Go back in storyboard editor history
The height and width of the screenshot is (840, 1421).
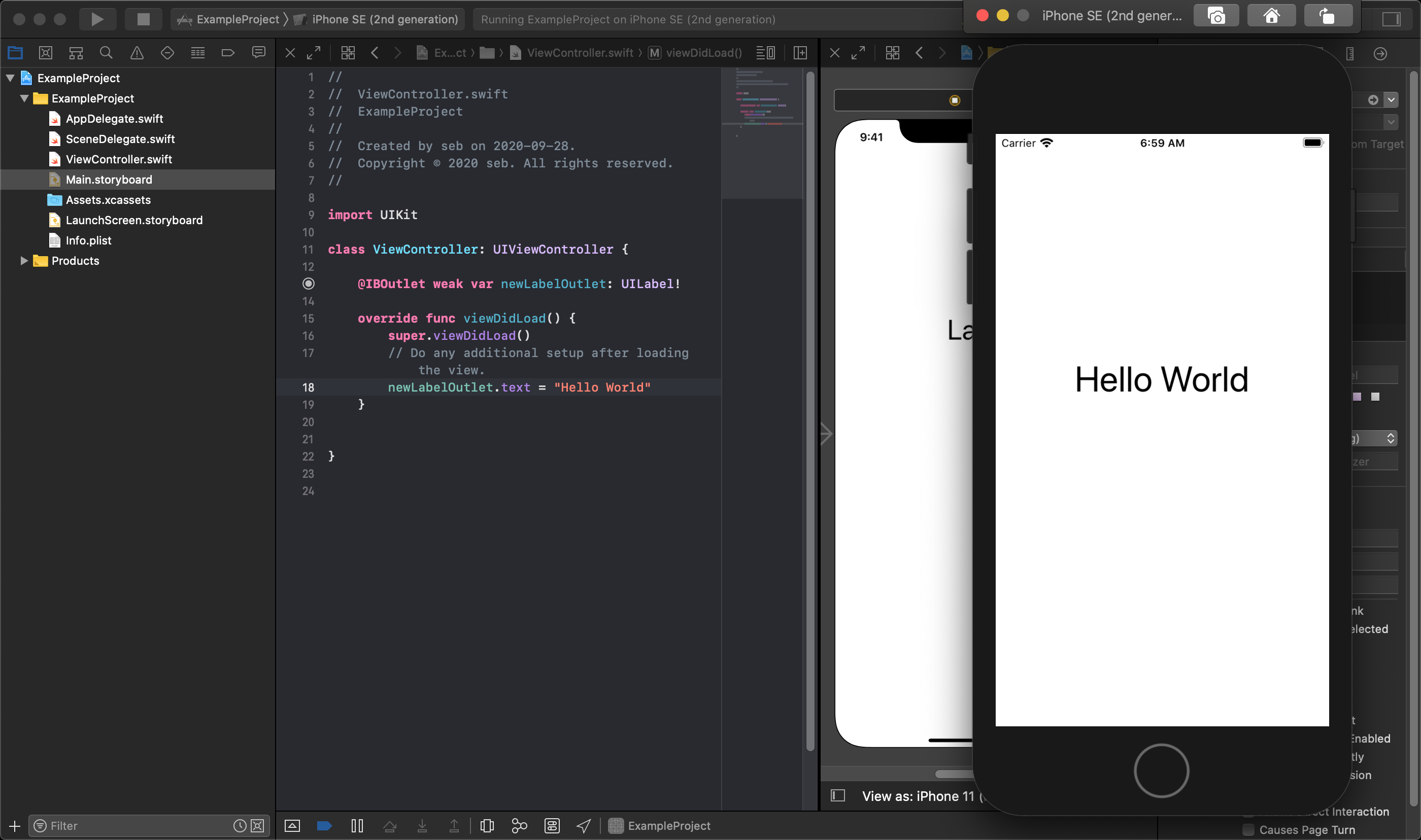click(919, 53)
